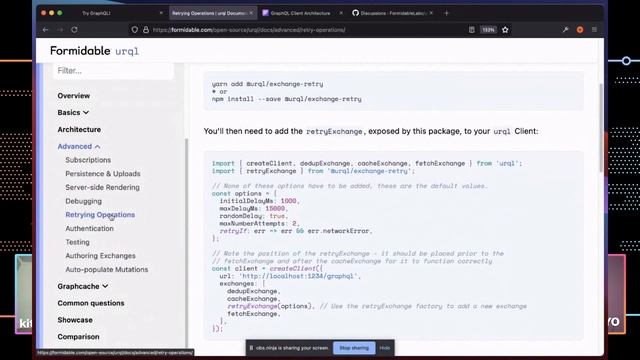Hide the obs.ninja screen sharing bar
The image size is (640, 360).
(x=384, y=348)
